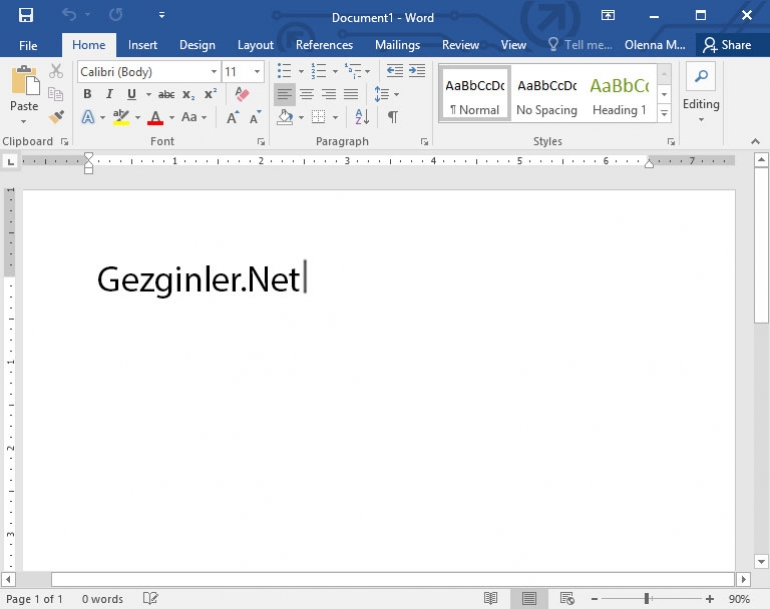Justify the paragraph text
Image resolution: width=770 pixels, height=609 pixels.
pos(351,94)
